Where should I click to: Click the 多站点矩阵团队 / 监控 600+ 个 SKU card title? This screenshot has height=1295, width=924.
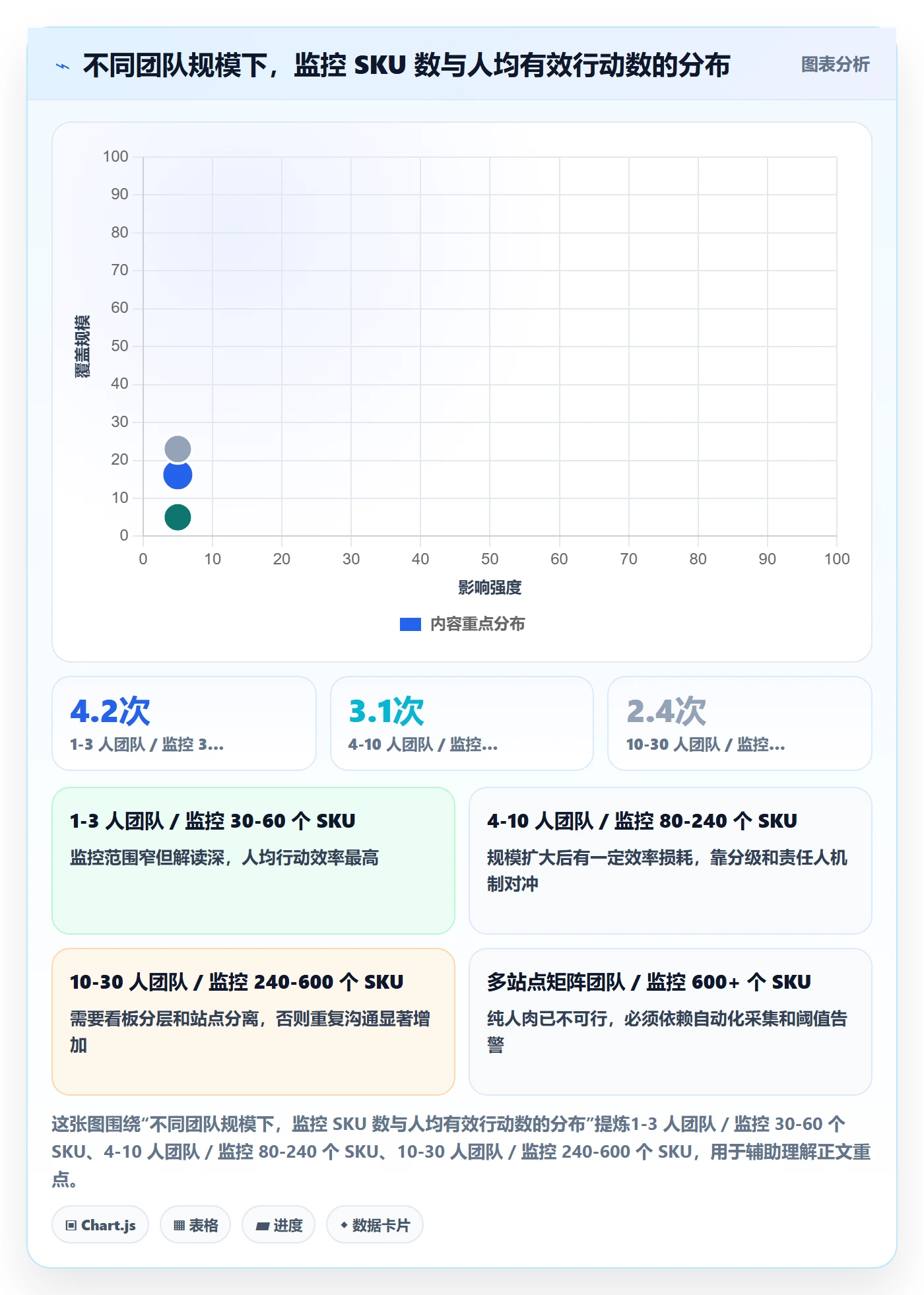[649, 982]
